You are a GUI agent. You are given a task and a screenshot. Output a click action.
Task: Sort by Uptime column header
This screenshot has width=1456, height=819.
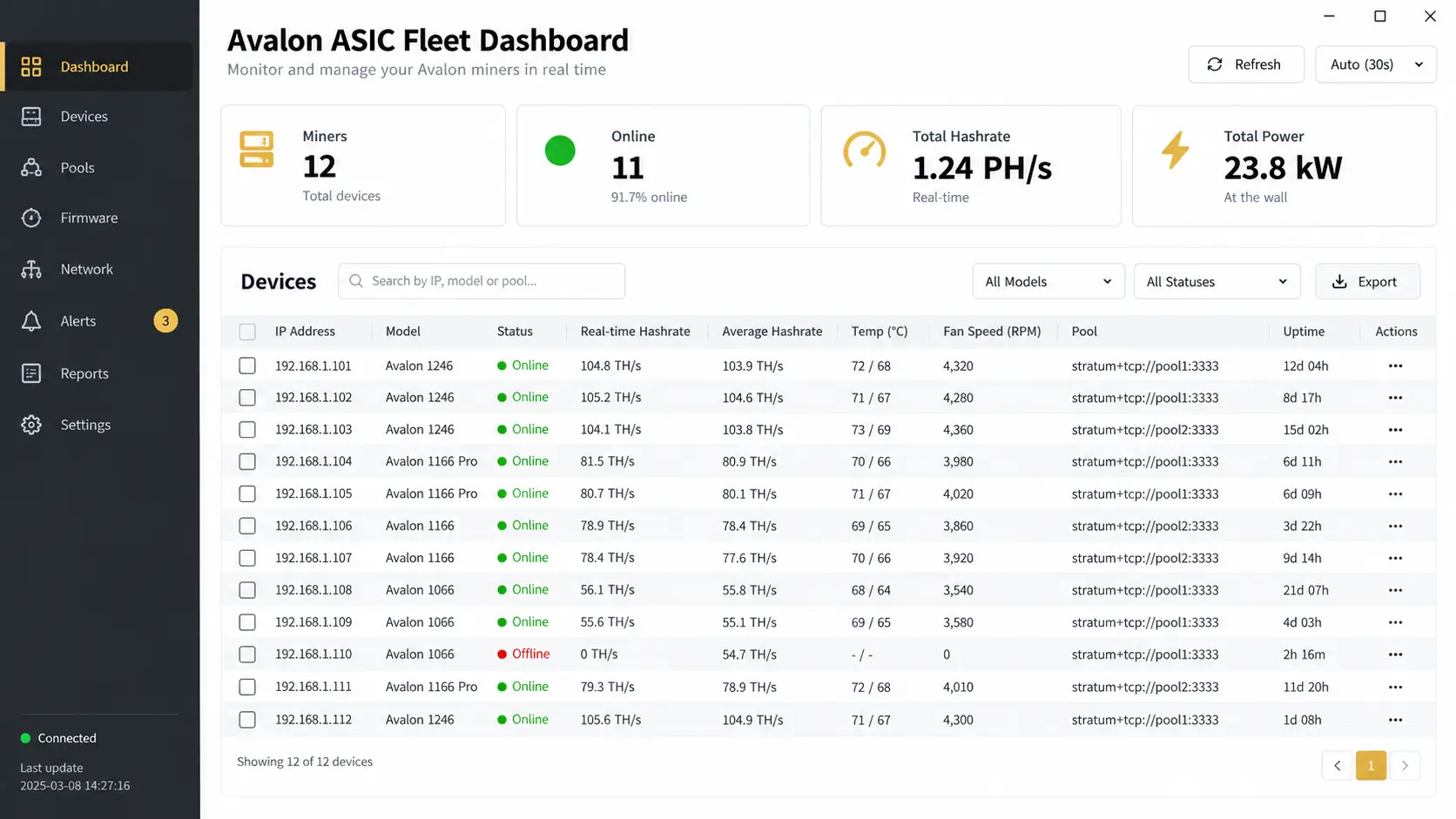[1304, 332]
